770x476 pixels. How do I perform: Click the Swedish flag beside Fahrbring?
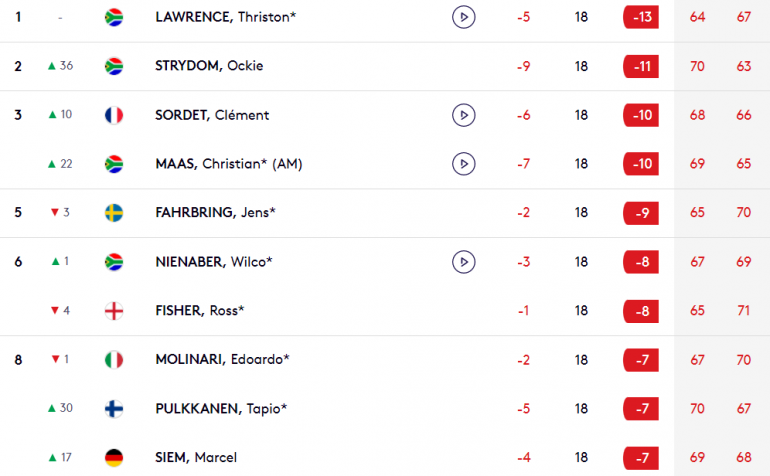pos(114,213)
